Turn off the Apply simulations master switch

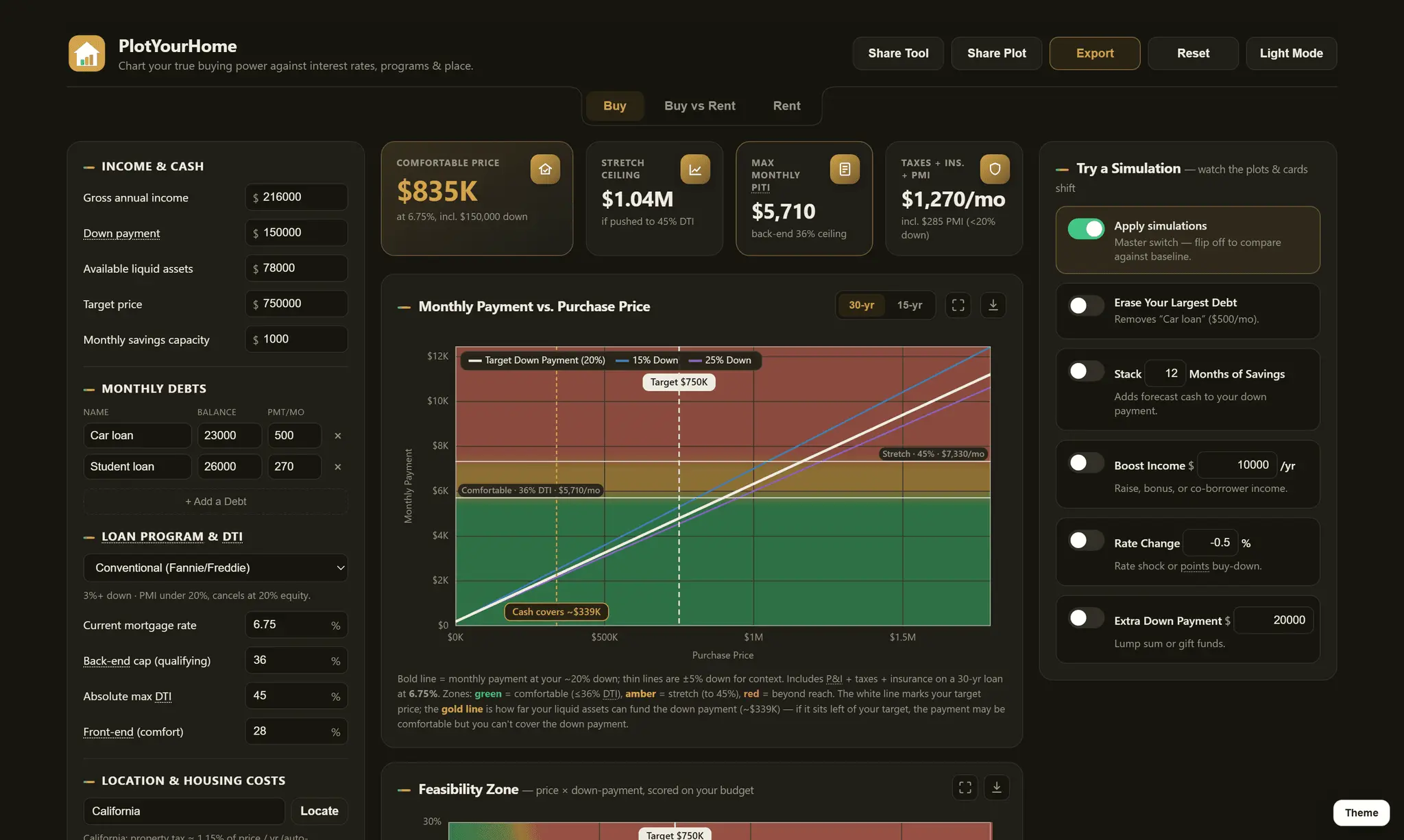click(1086, 229)
